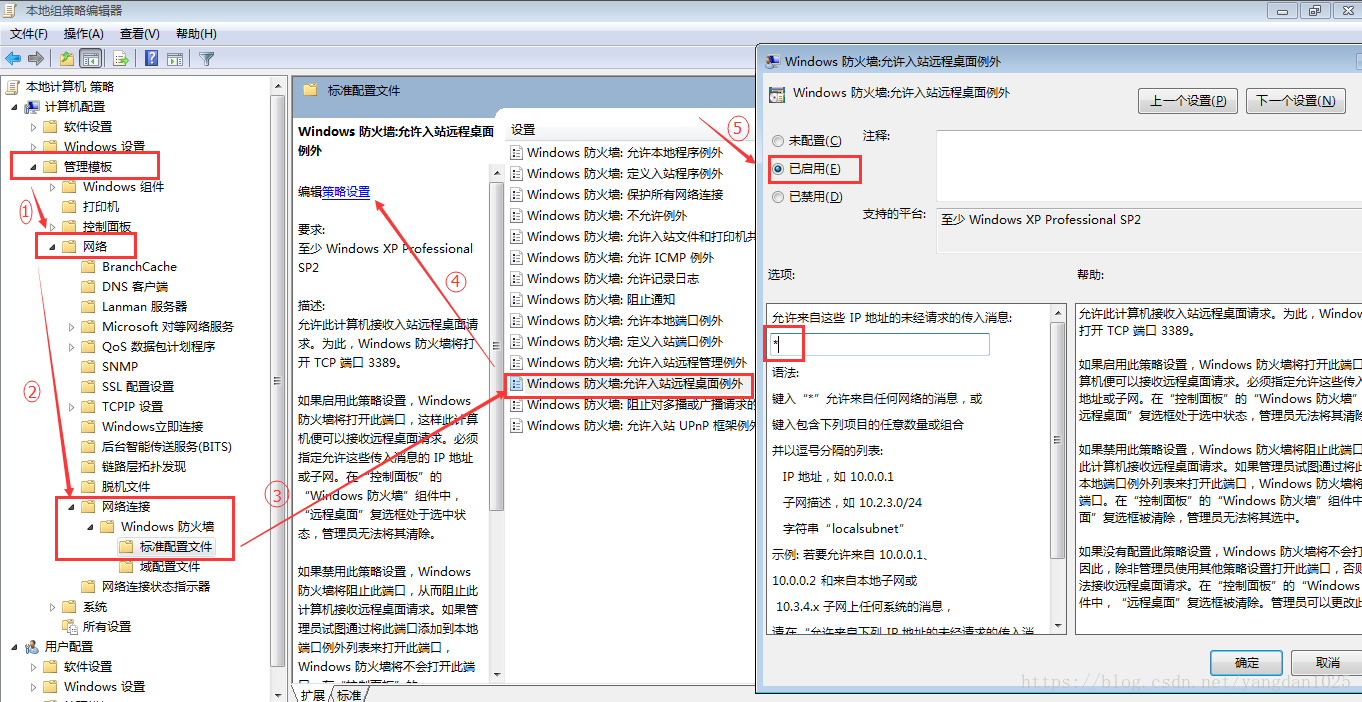Viewport: 1362px width, 702px height.
Task: Open the 帮助(H) menu
Action: 196,34
